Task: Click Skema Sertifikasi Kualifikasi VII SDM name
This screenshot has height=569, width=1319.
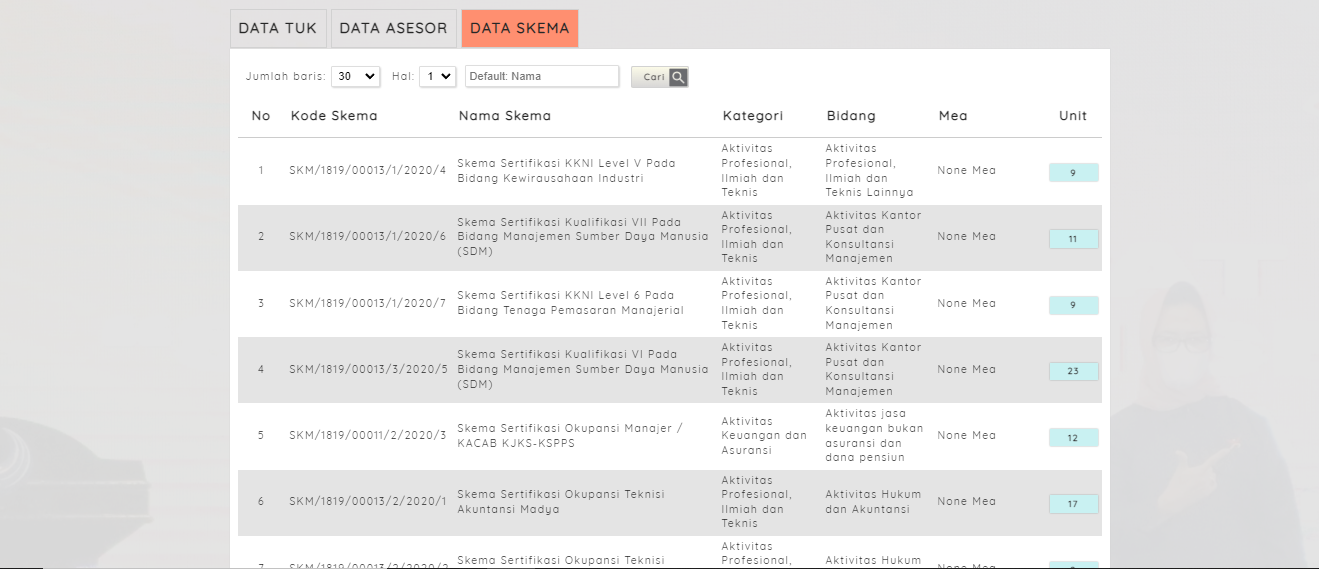Action: click(x=583, y=236)
